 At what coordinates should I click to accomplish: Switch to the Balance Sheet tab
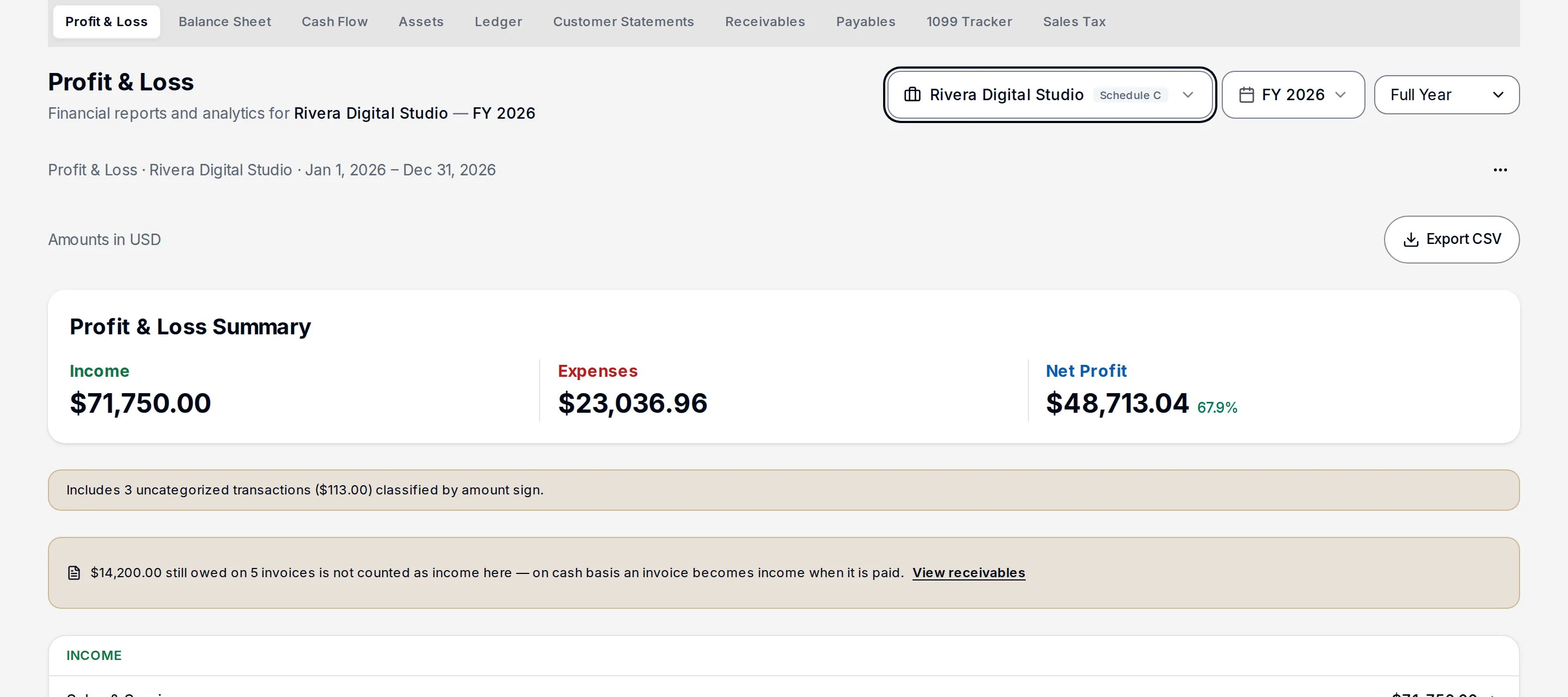(225, 22)
